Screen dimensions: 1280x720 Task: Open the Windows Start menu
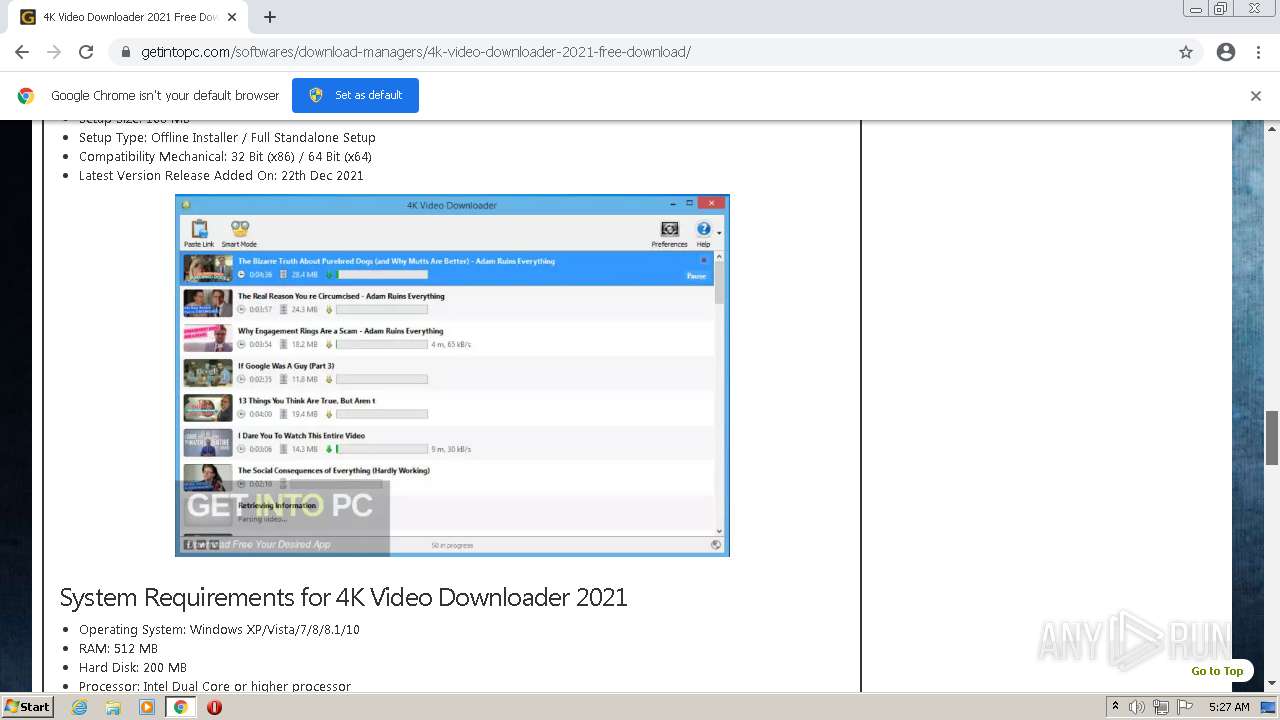tap(27, 707)
